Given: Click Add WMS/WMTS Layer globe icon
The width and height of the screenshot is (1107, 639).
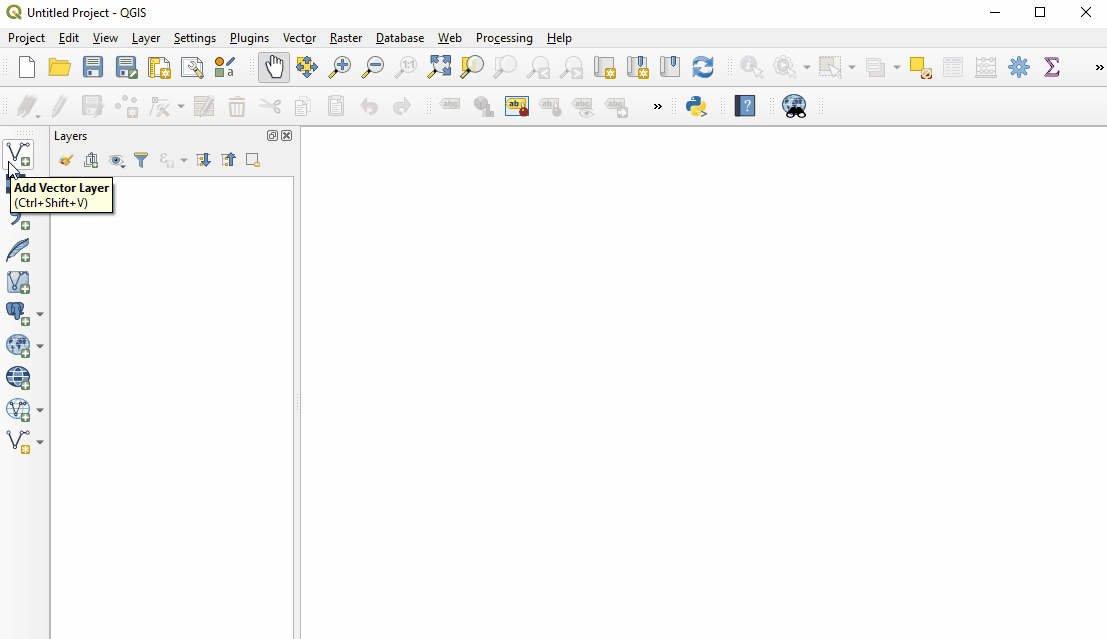Looking at the screenshot, I should coord(17,345).
